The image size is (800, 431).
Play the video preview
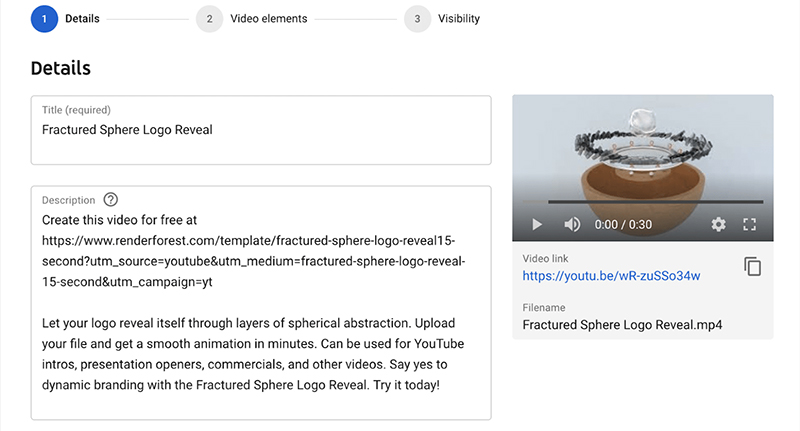[537, 224]
